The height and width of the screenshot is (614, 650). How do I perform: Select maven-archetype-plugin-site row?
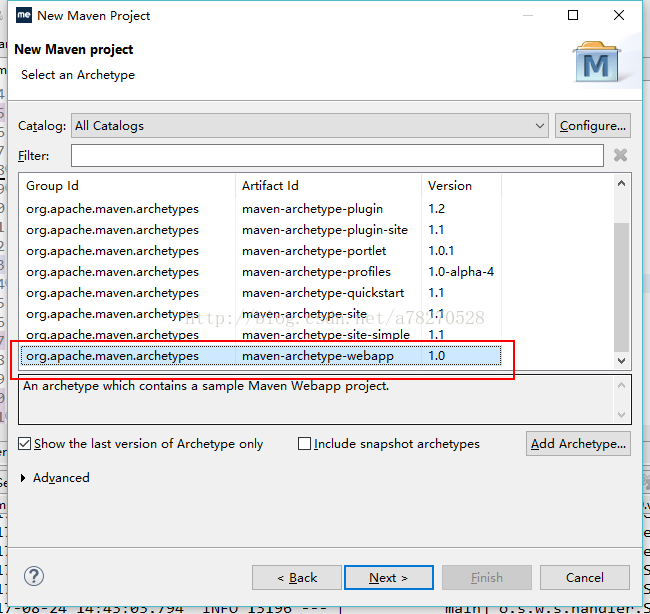[260, 230]
